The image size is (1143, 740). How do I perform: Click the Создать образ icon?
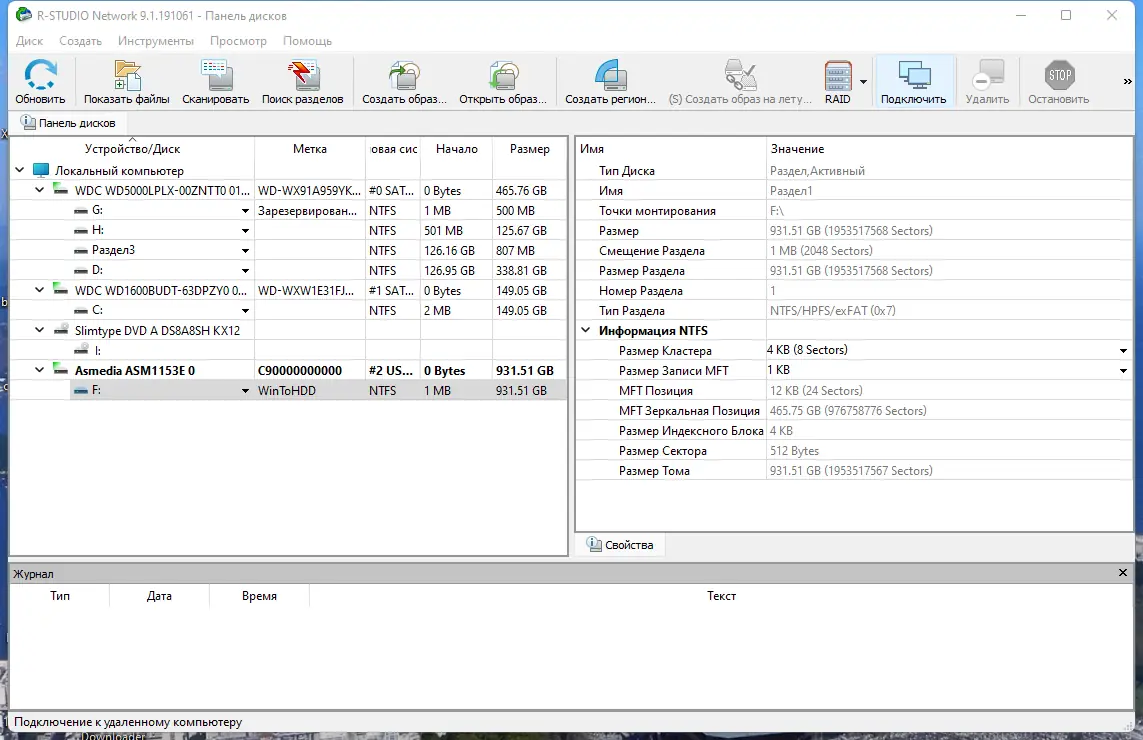point(404,80)
